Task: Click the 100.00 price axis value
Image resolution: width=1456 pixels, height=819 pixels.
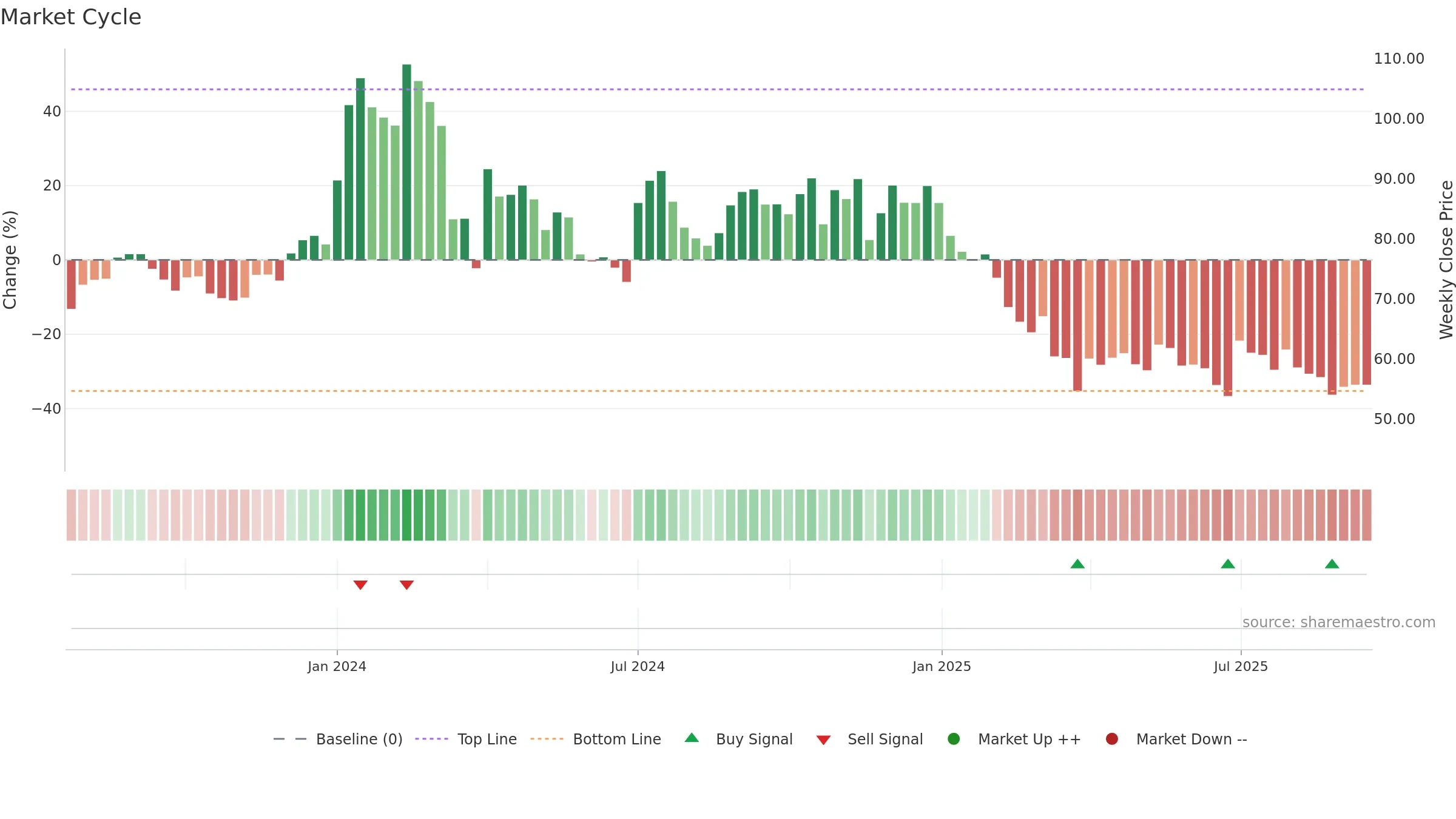Action: point(1399,119)
